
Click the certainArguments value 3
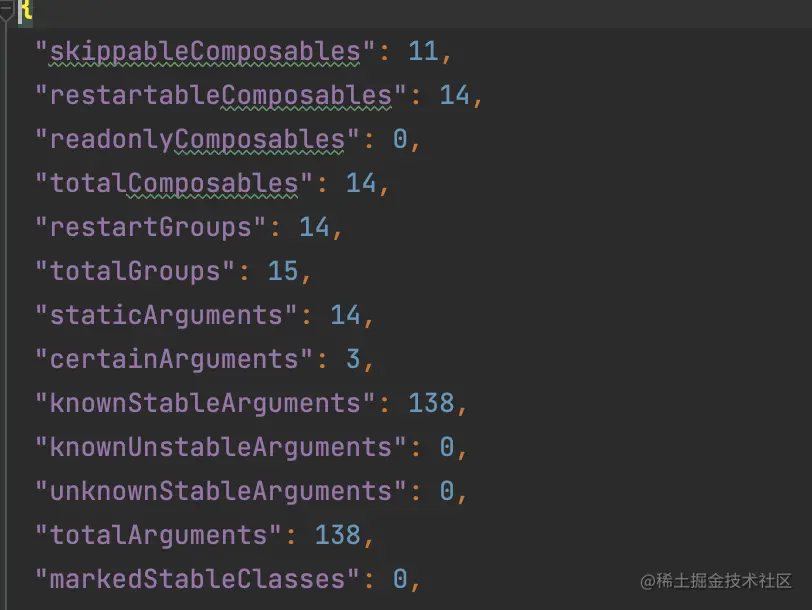353,359
